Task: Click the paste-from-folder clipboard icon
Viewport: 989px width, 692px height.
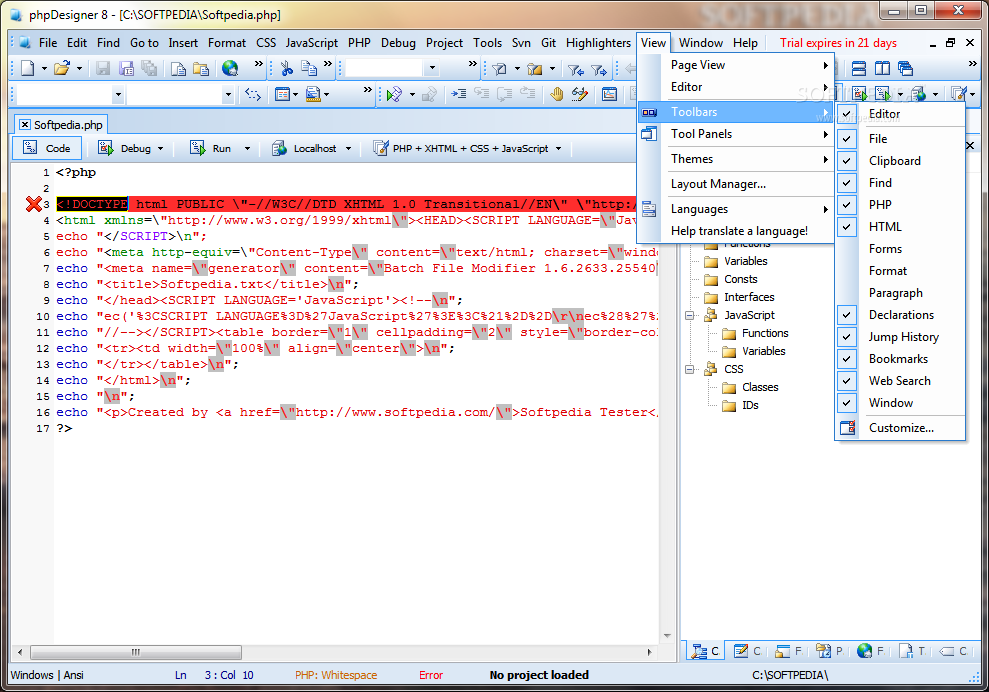Action: pos(201,68)
